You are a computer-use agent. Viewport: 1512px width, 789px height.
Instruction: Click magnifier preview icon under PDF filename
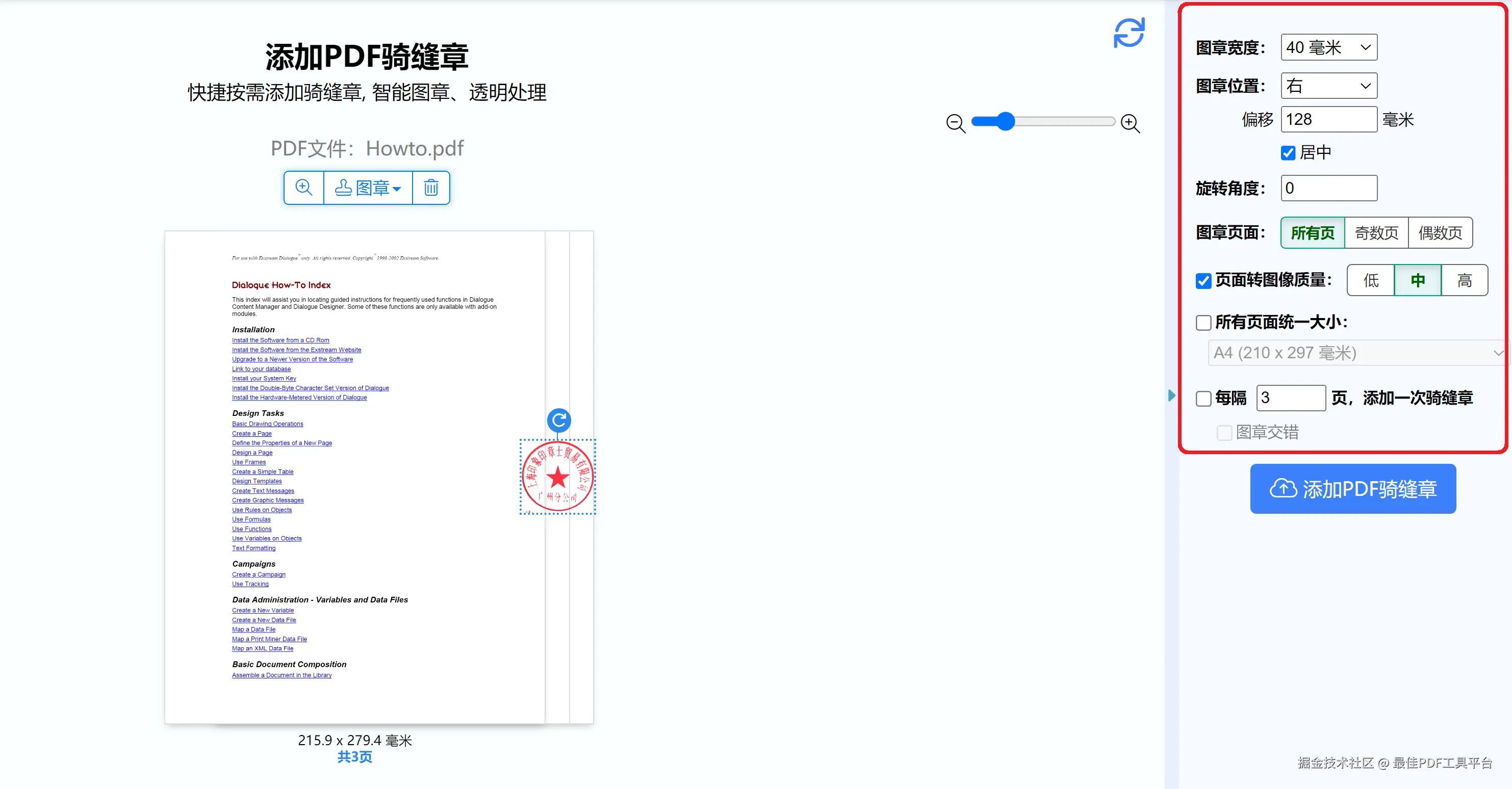[x=303, y=188]
